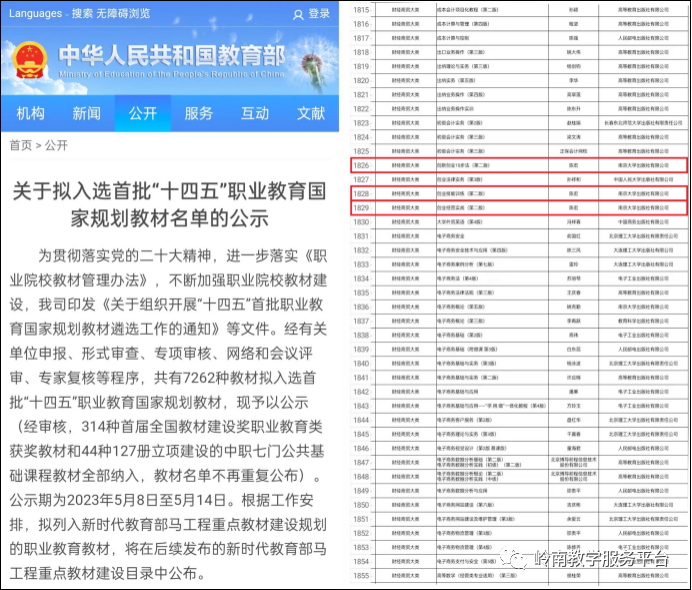The height and width of the screenshot is (590, 692).
Task: Click 公开 in the breadcrumb path
Action: (56, 145)
